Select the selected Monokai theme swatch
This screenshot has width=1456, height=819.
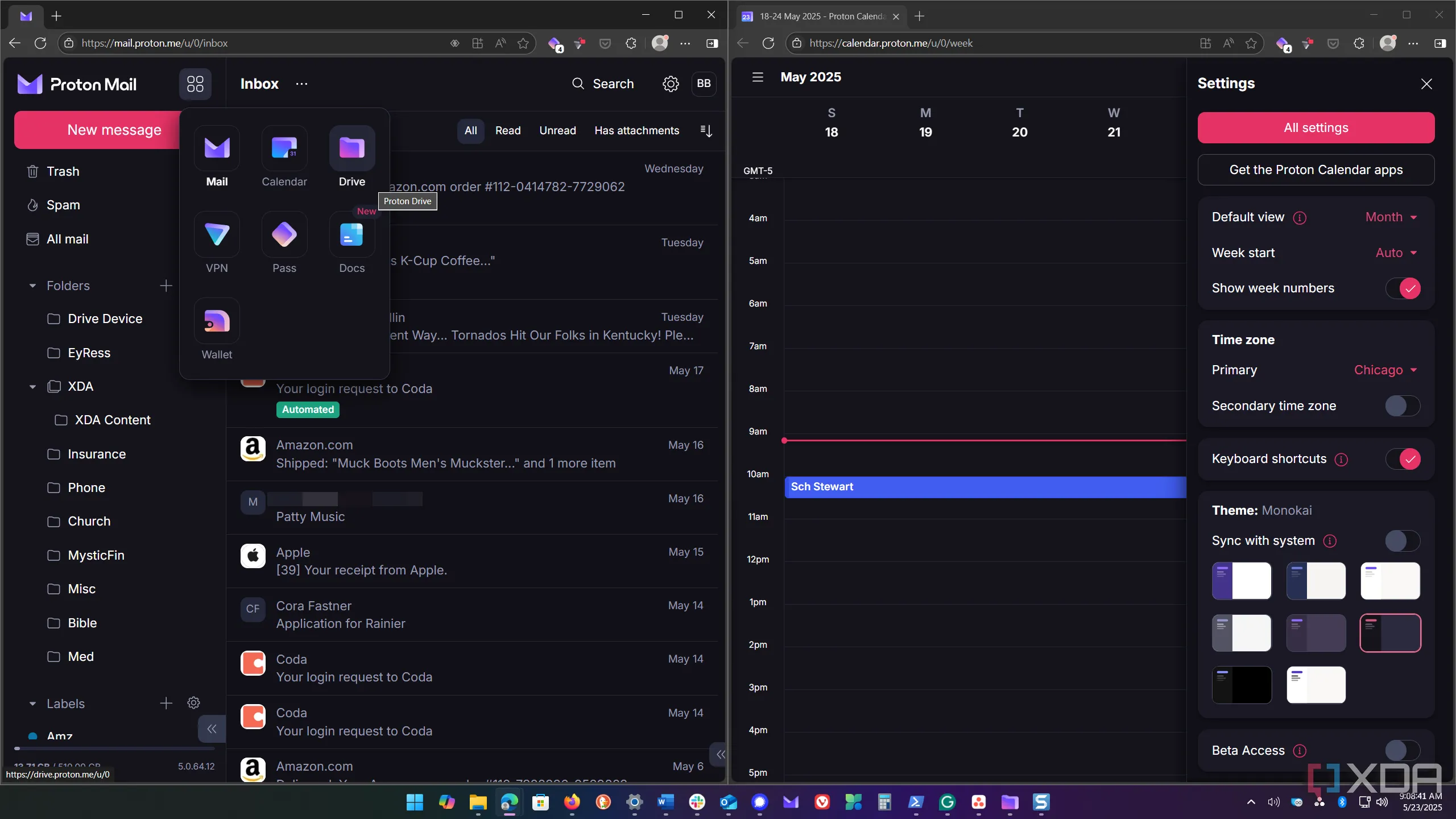tap(1390, 633)
